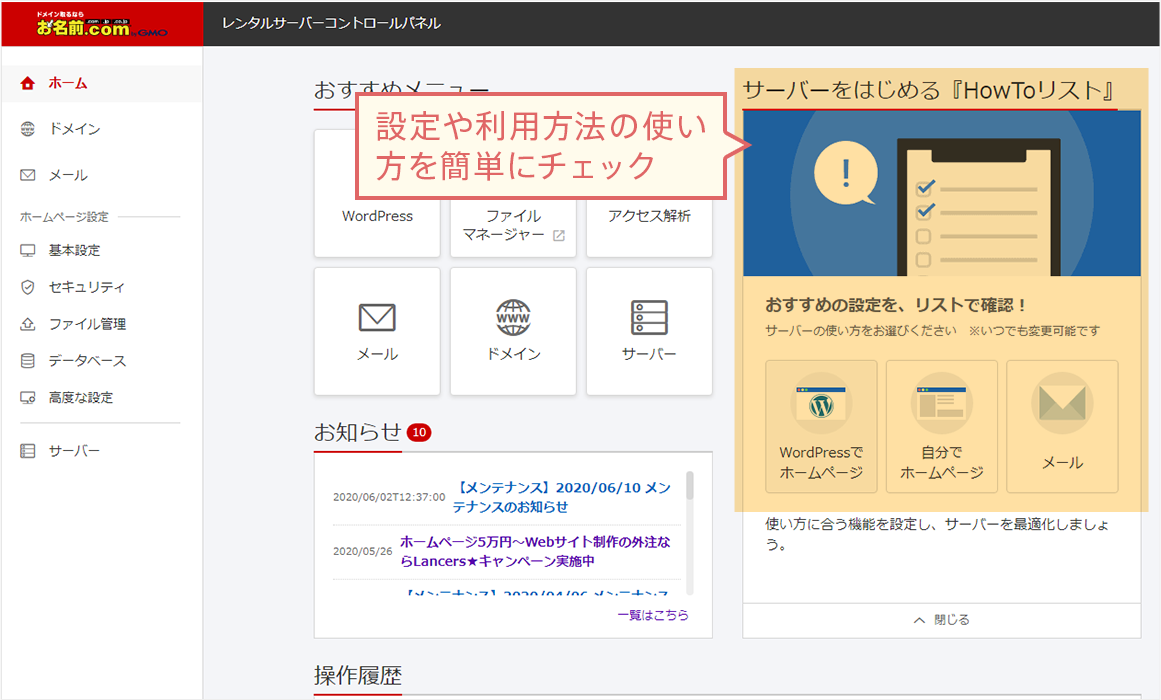The height and width of the screenshot is (700, 1161).
Task: Click the WordPress logo in the HowTo list
Action: (821, 404)
